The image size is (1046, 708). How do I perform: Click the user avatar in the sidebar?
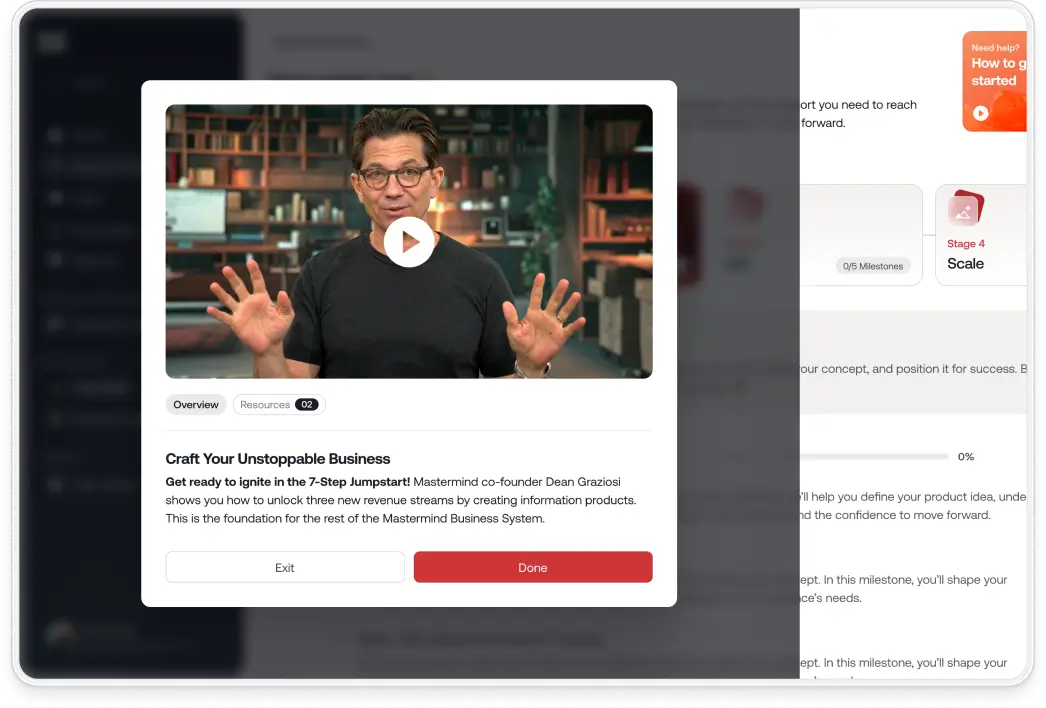[61, 637]
